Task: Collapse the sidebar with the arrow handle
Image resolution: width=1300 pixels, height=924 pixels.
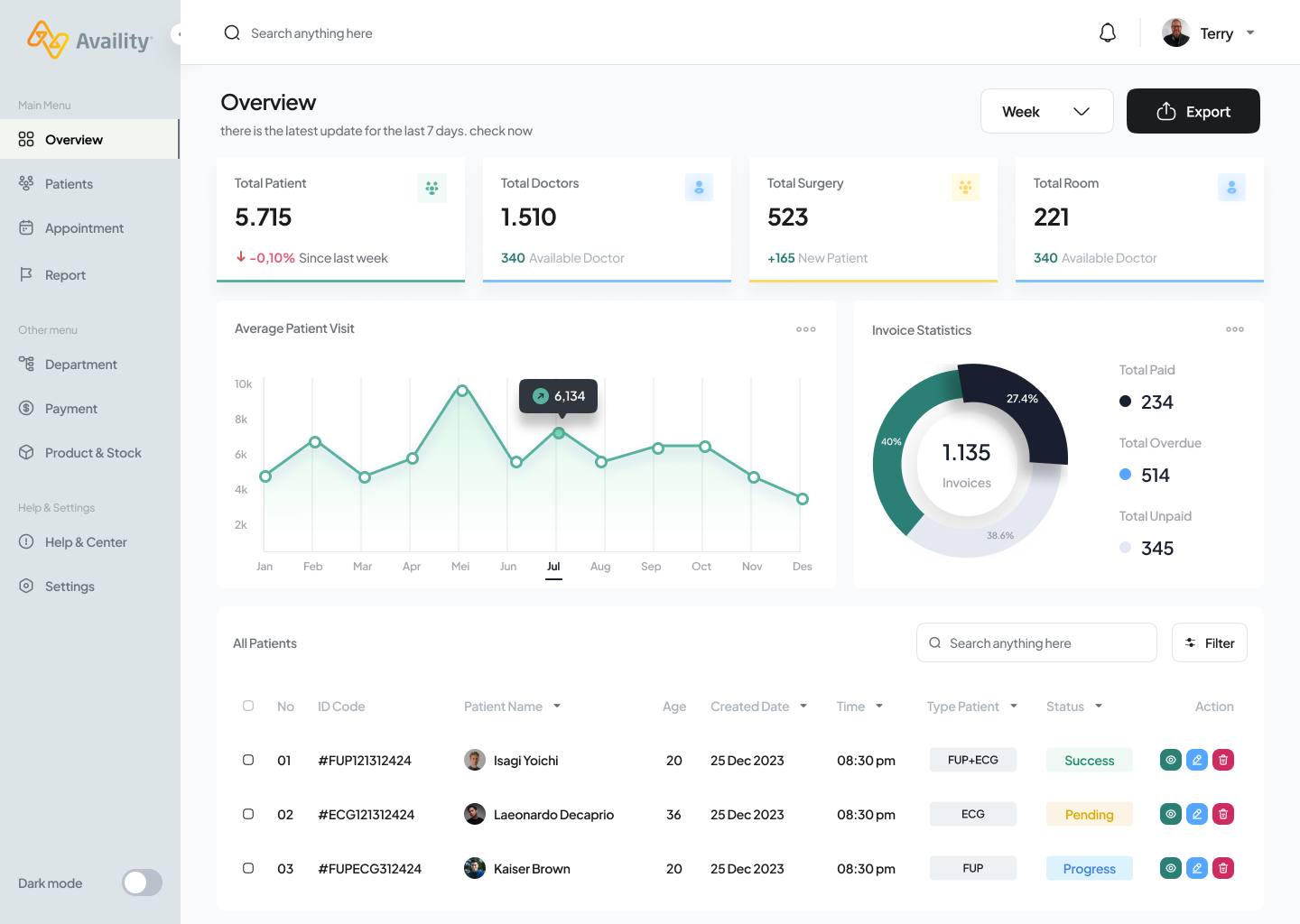Action: pos(178,34)
